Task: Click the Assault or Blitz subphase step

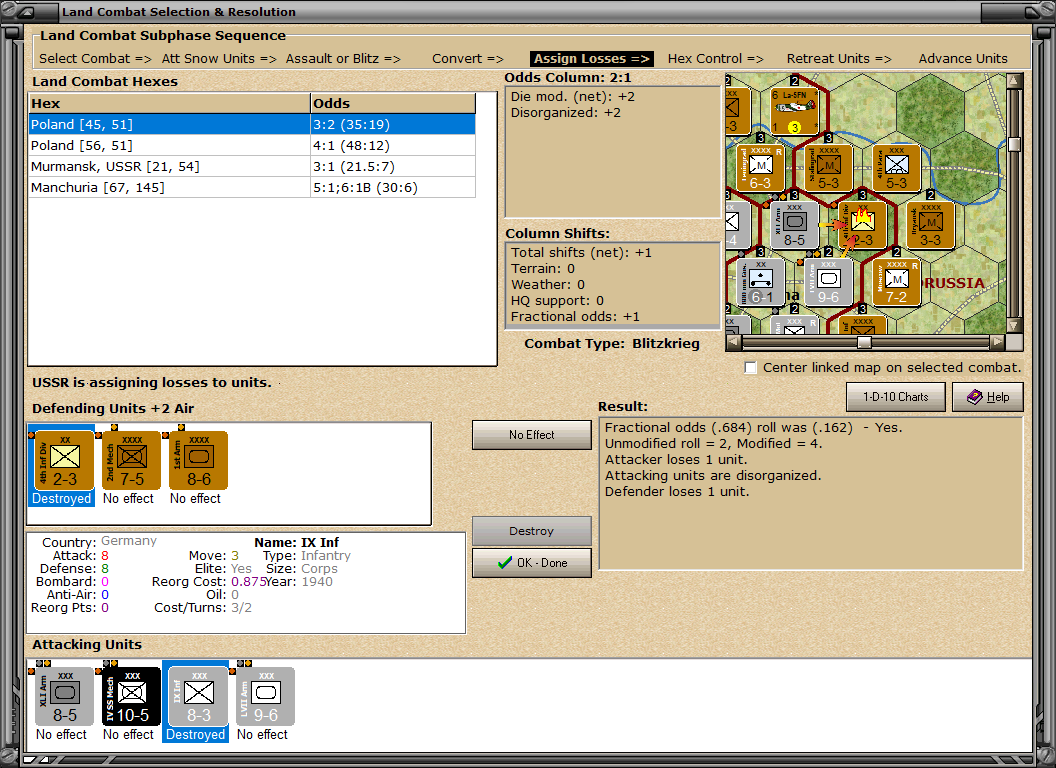Action: 343,59
